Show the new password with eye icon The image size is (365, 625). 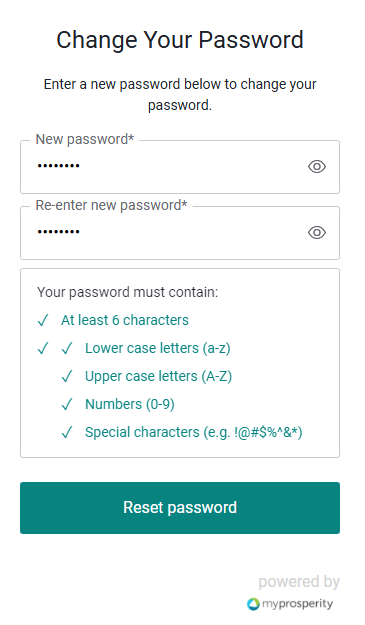pos(317,167)
